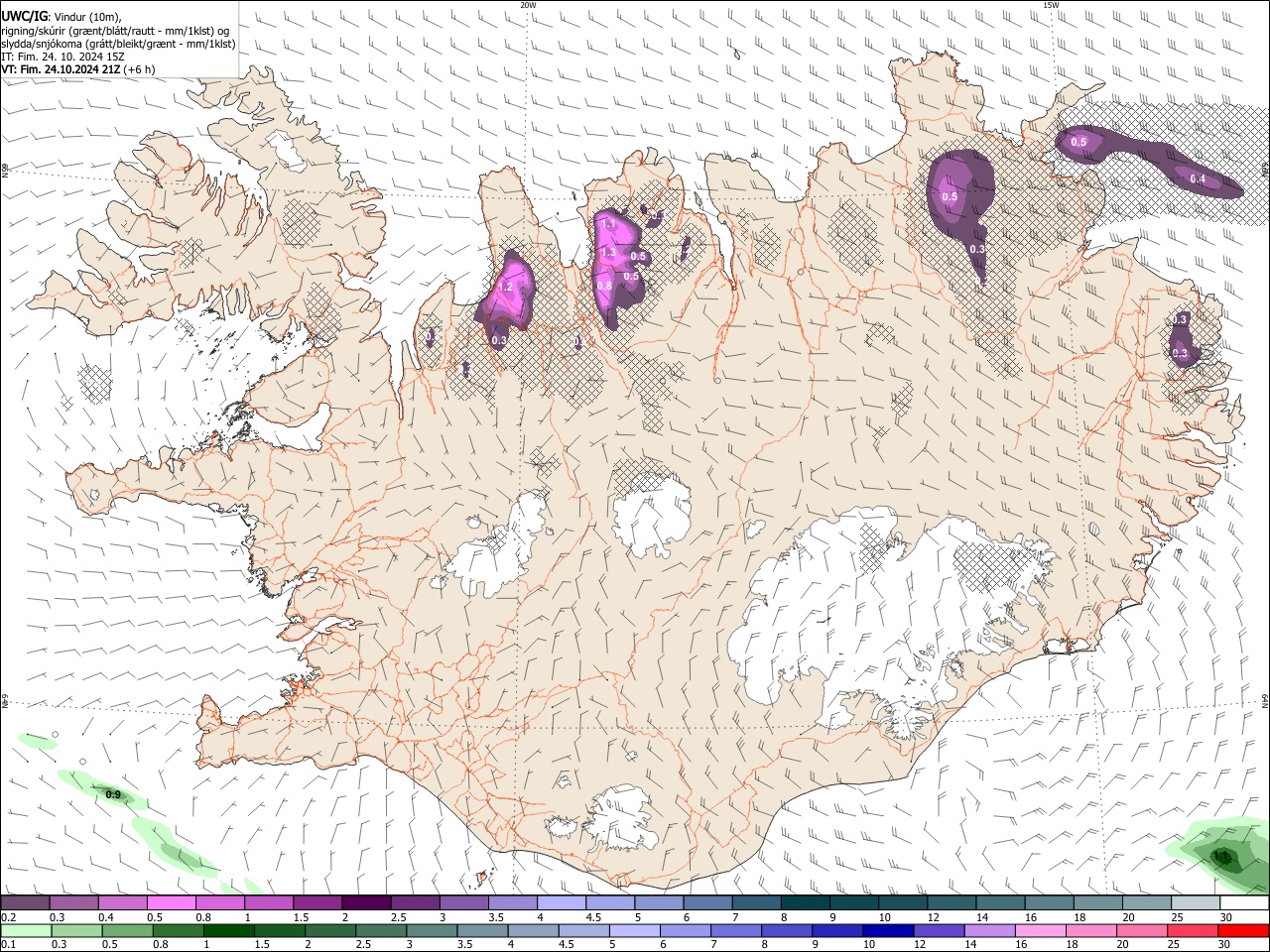Click the '4.5' label in the rain legend row
The width and height of the screenshot is (1270, 952).
click(x=565, y=944)
